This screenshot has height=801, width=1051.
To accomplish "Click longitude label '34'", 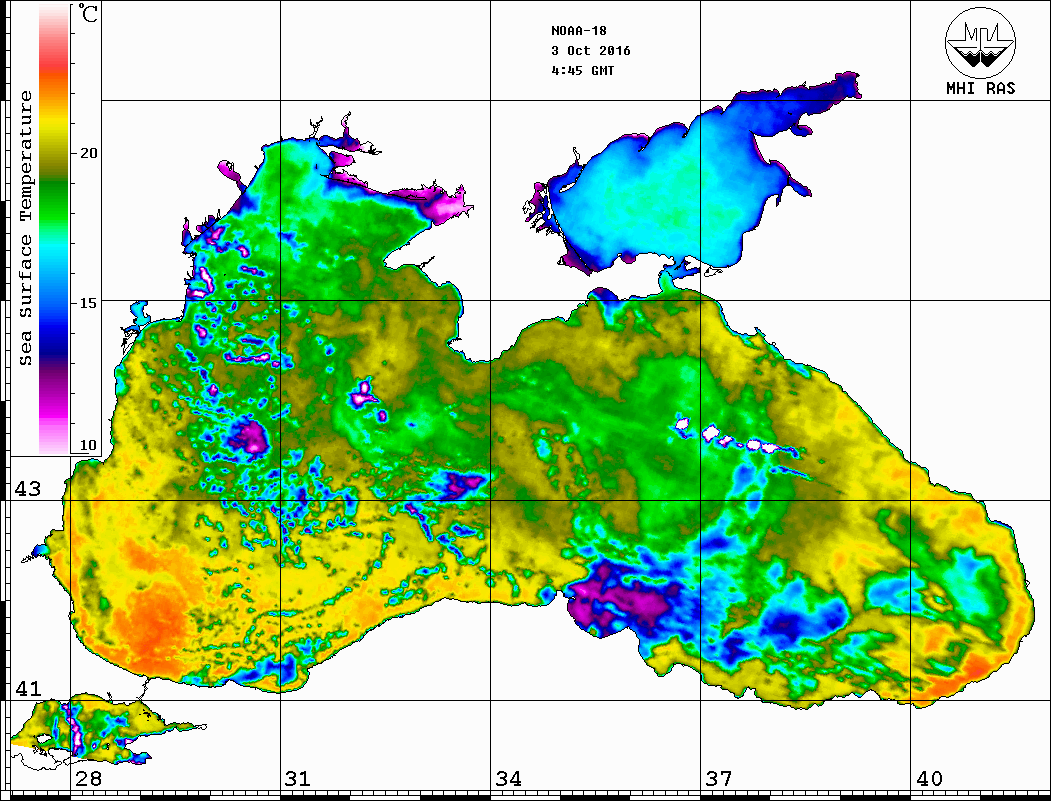I will coord(509,778).
